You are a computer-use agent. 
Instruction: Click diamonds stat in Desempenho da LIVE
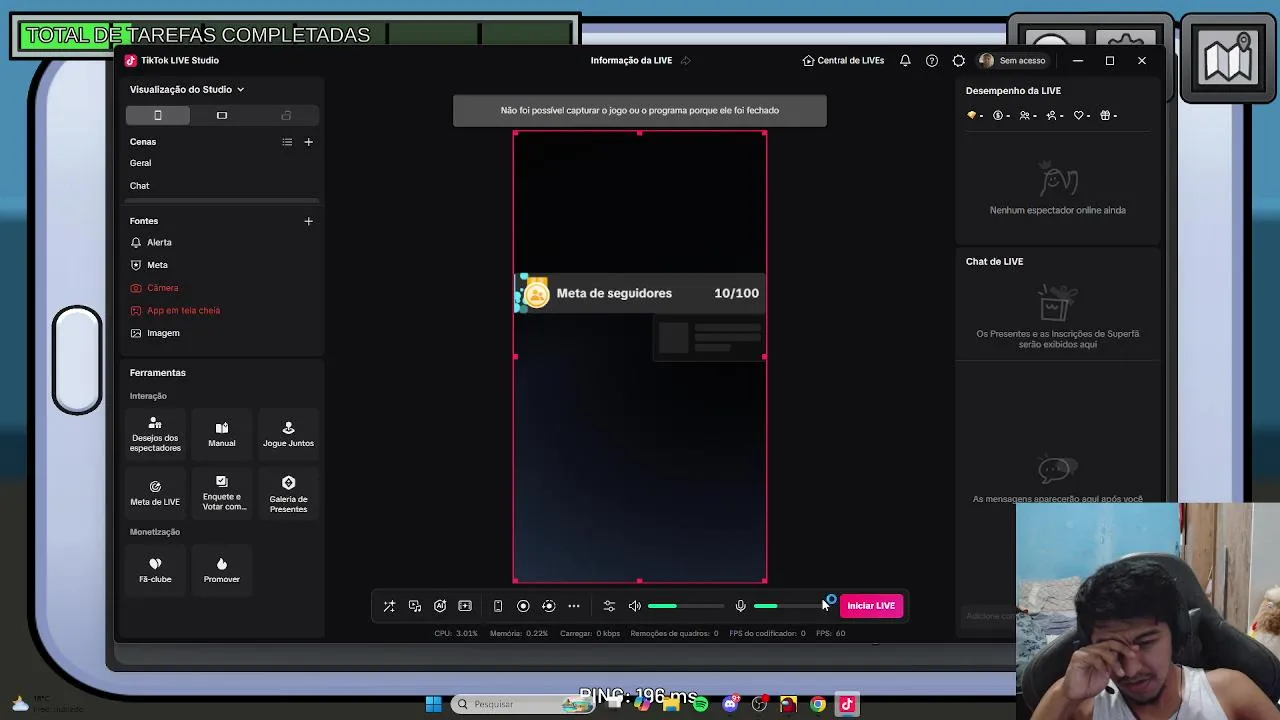974,115
